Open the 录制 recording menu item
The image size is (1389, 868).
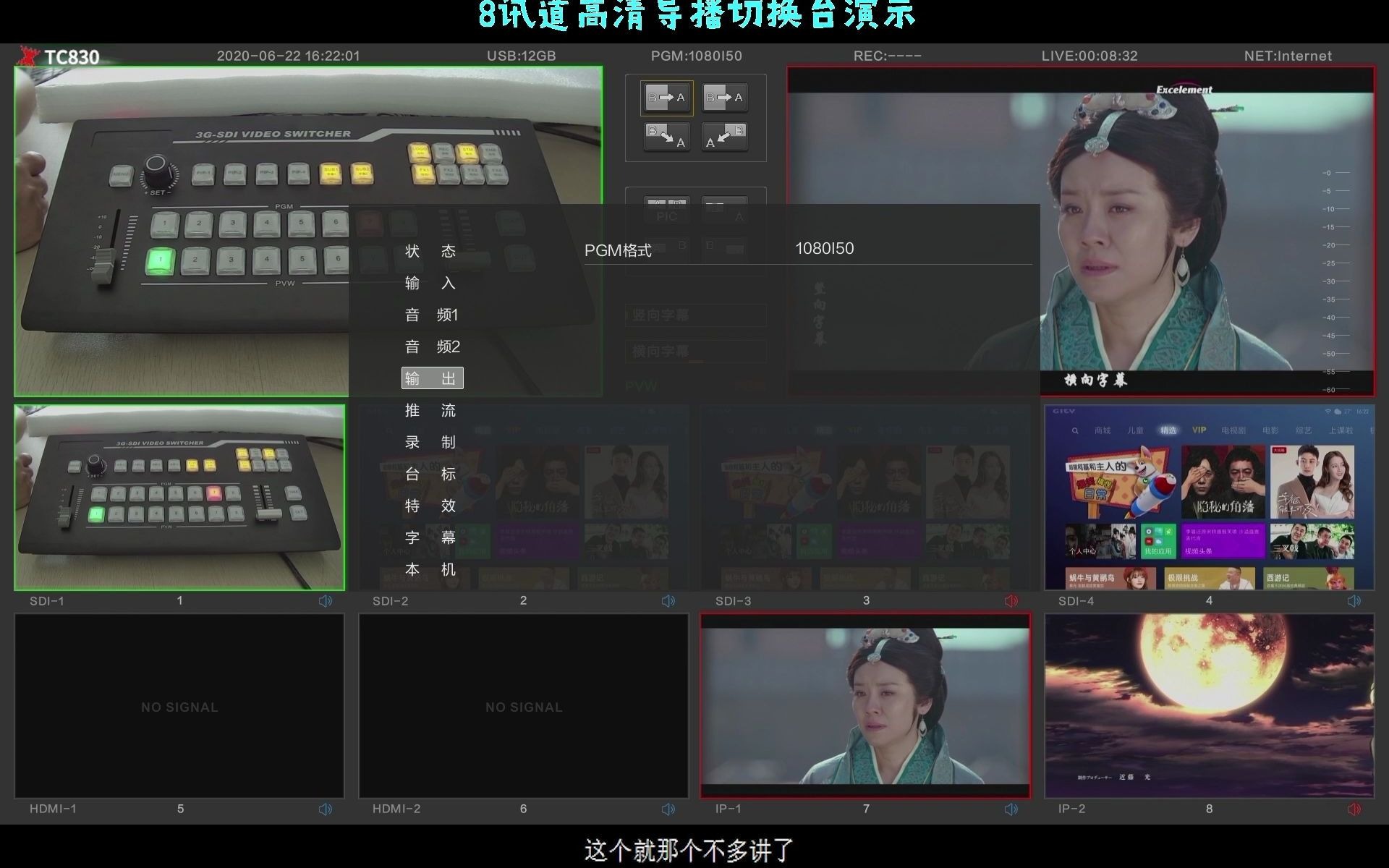(431, 442)
